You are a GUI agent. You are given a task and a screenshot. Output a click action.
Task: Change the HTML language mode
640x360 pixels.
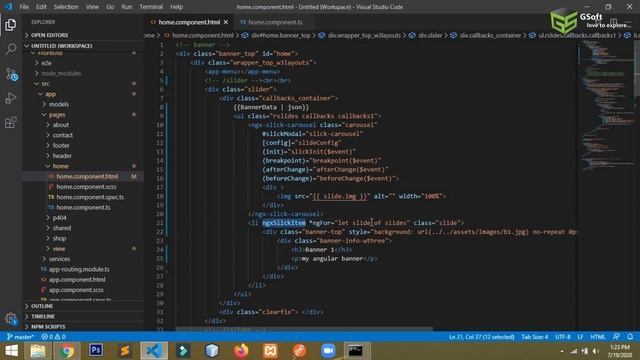point(598,337)
